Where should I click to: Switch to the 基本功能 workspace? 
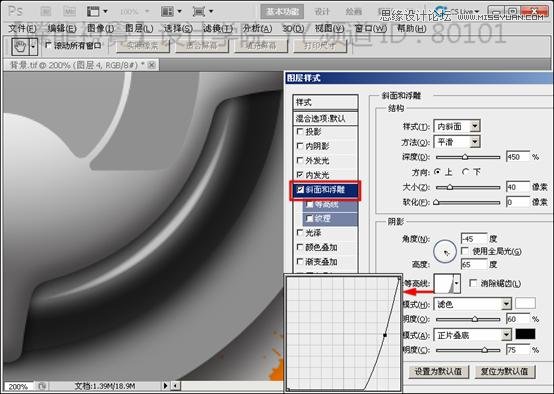pos(282,12)
